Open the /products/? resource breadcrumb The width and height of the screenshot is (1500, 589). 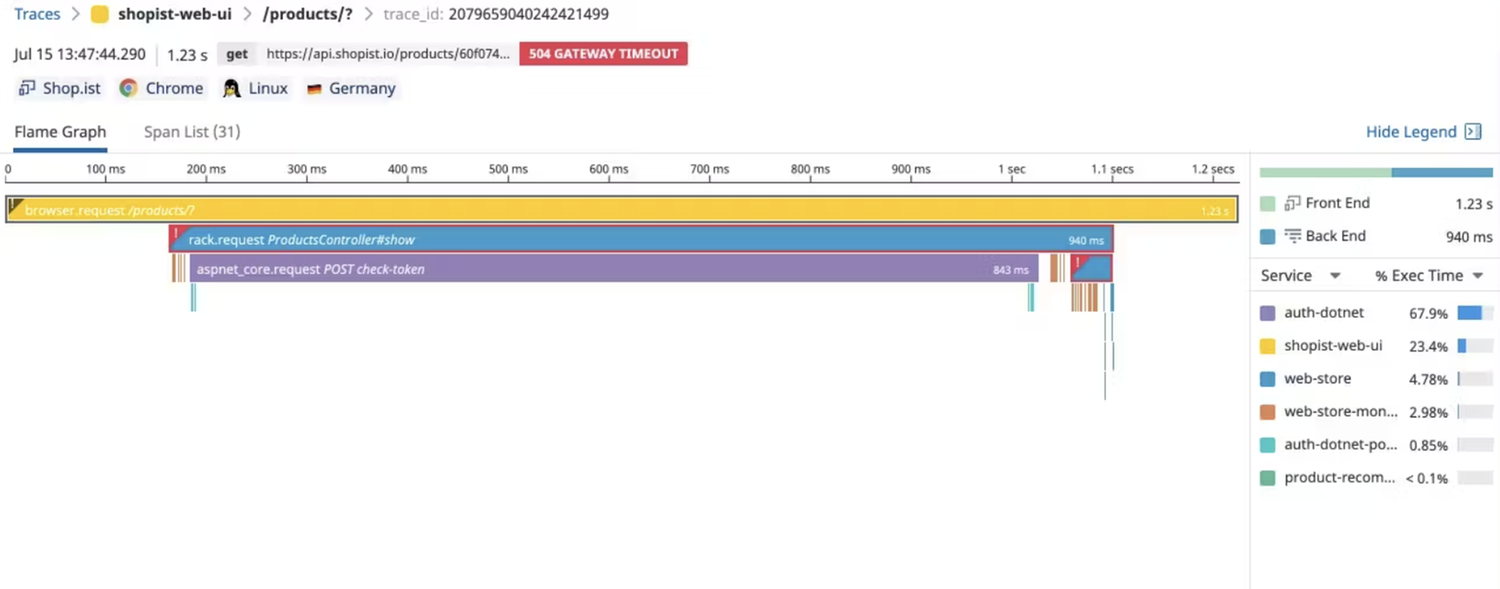(308, 14)
